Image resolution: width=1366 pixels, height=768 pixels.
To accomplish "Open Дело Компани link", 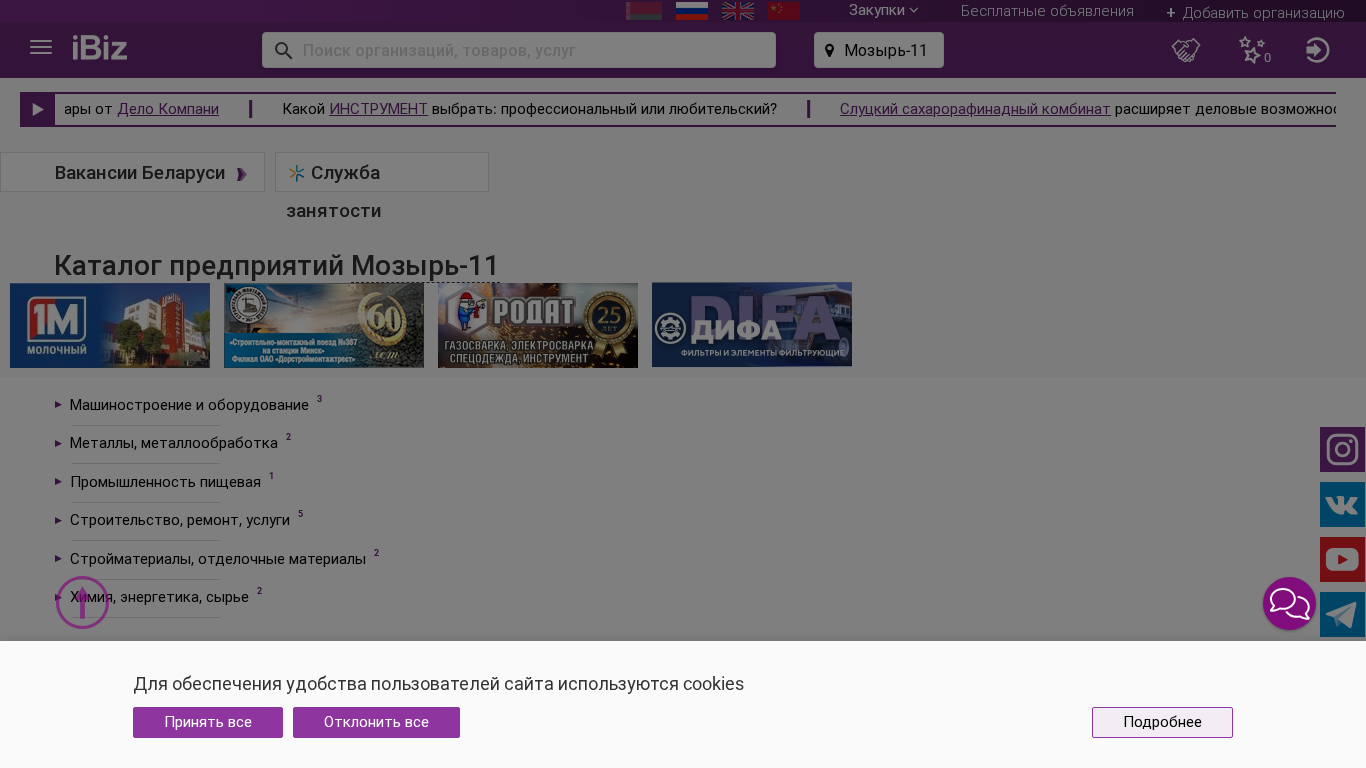I will coord(168,109).
